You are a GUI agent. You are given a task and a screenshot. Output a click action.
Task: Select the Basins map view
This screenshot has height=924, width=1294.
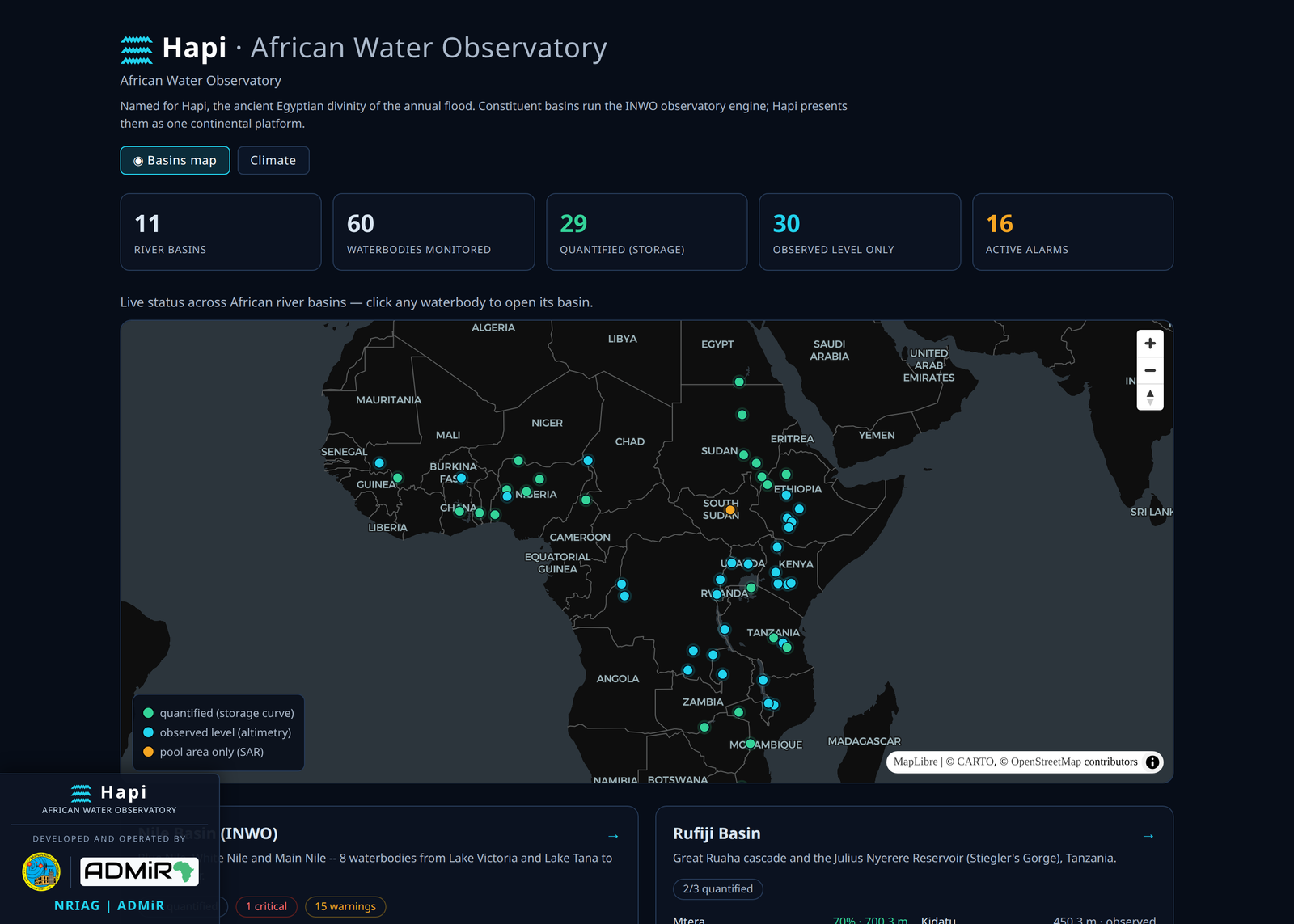click(x=175, y=160)
